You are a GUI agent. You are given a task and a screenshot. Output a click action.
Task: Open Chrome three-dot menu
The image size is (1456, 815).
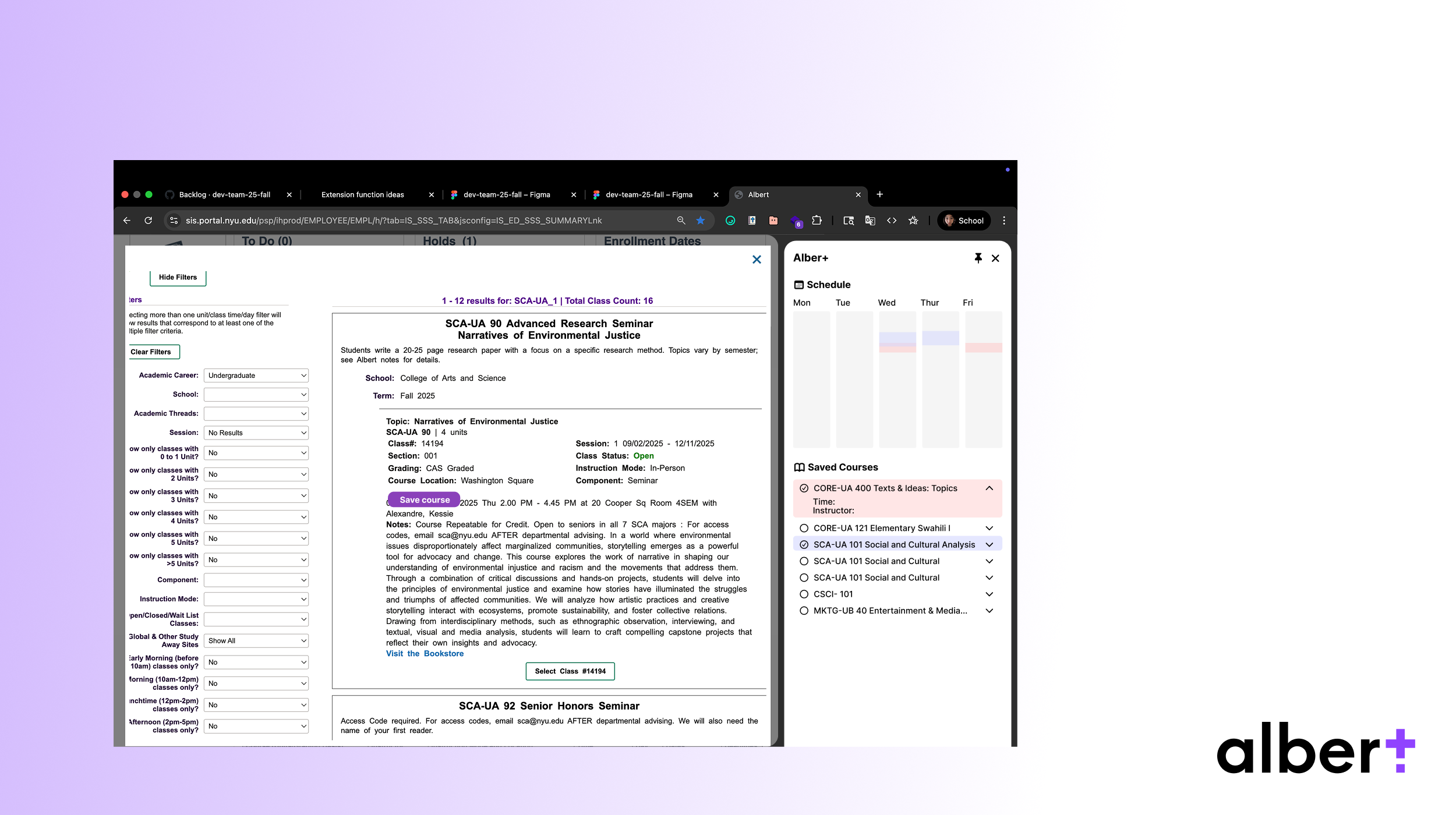click(x=1003, y=221)
